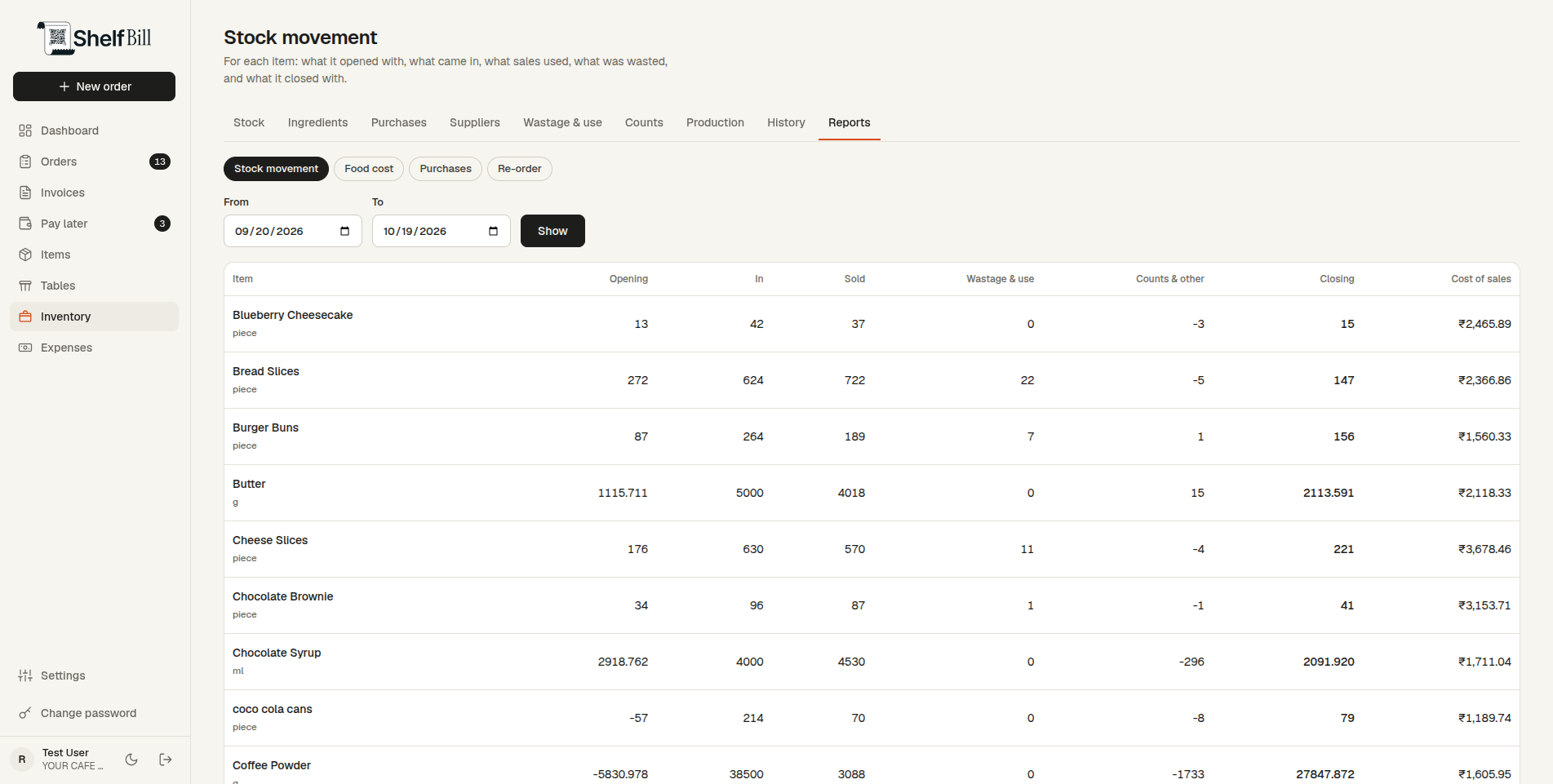This screenshot has height=784, width=1553.
Task: Click the Show button
Action: [552, 231]
